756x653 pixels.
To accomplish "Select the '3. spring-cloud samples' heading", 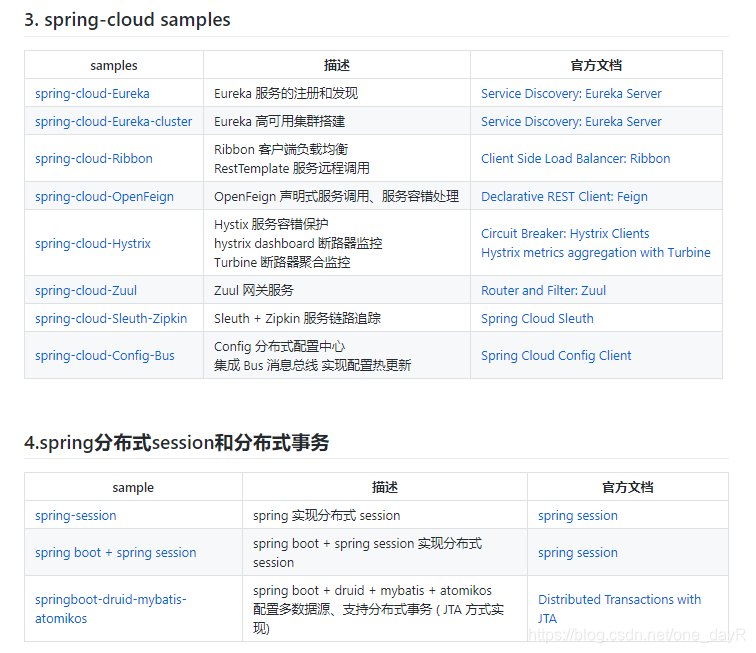I will point(127,20).
